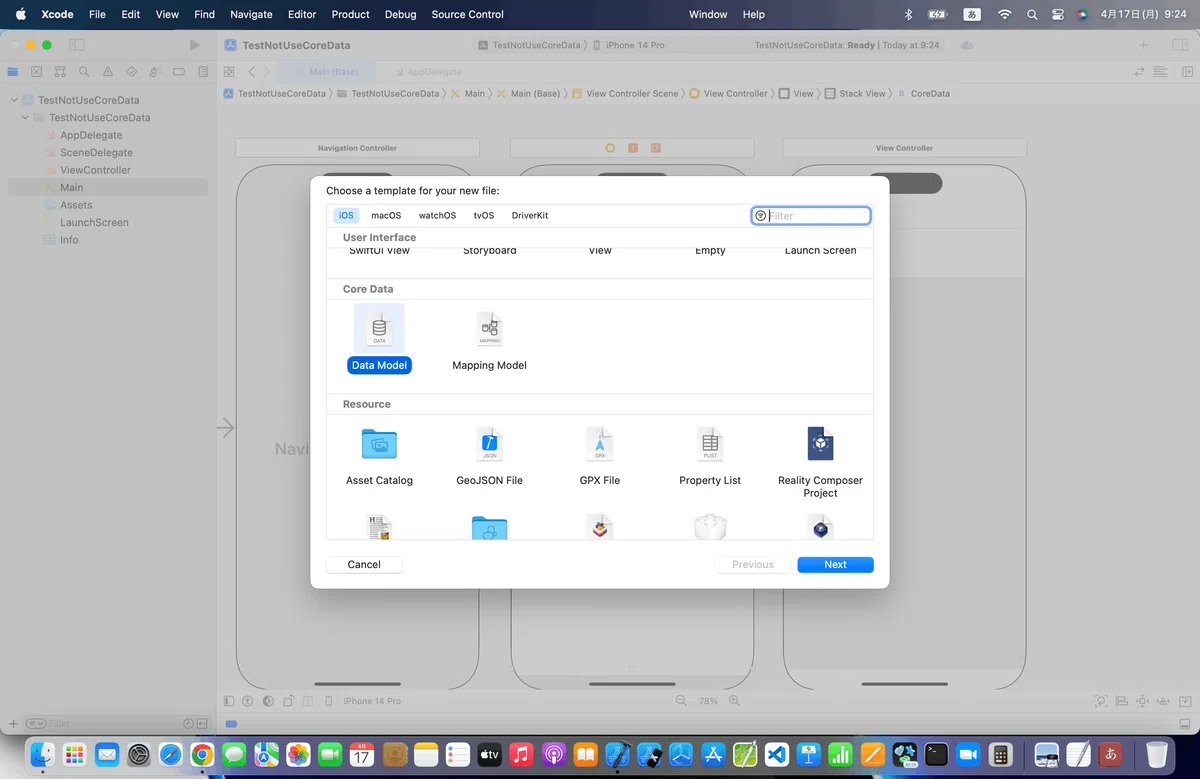Open the Debug menu
Image resolution: width=1200 pixels, height=779 pixels.
(x=401, y=14)
